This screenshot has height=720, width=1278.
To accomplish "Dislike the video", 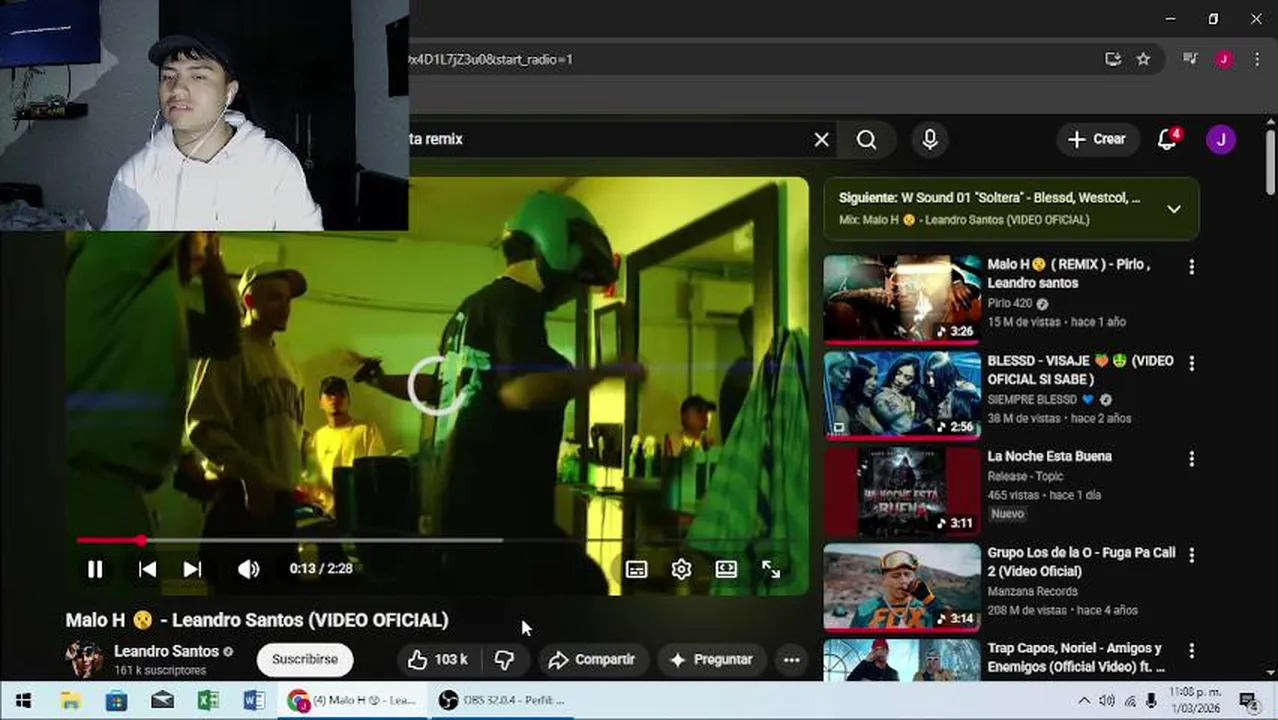I will 505,660.
